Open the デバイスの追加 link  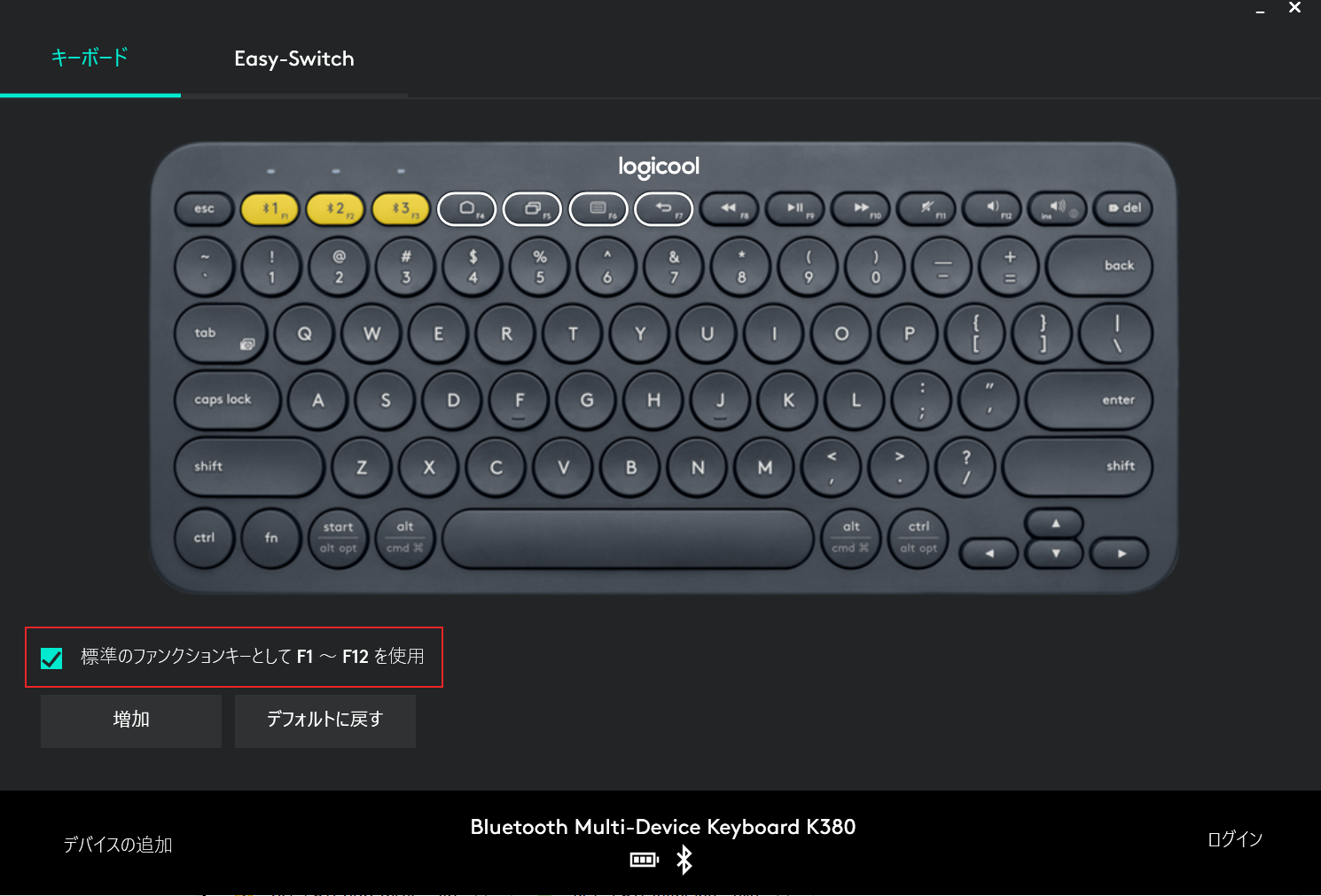coord(118,845)
